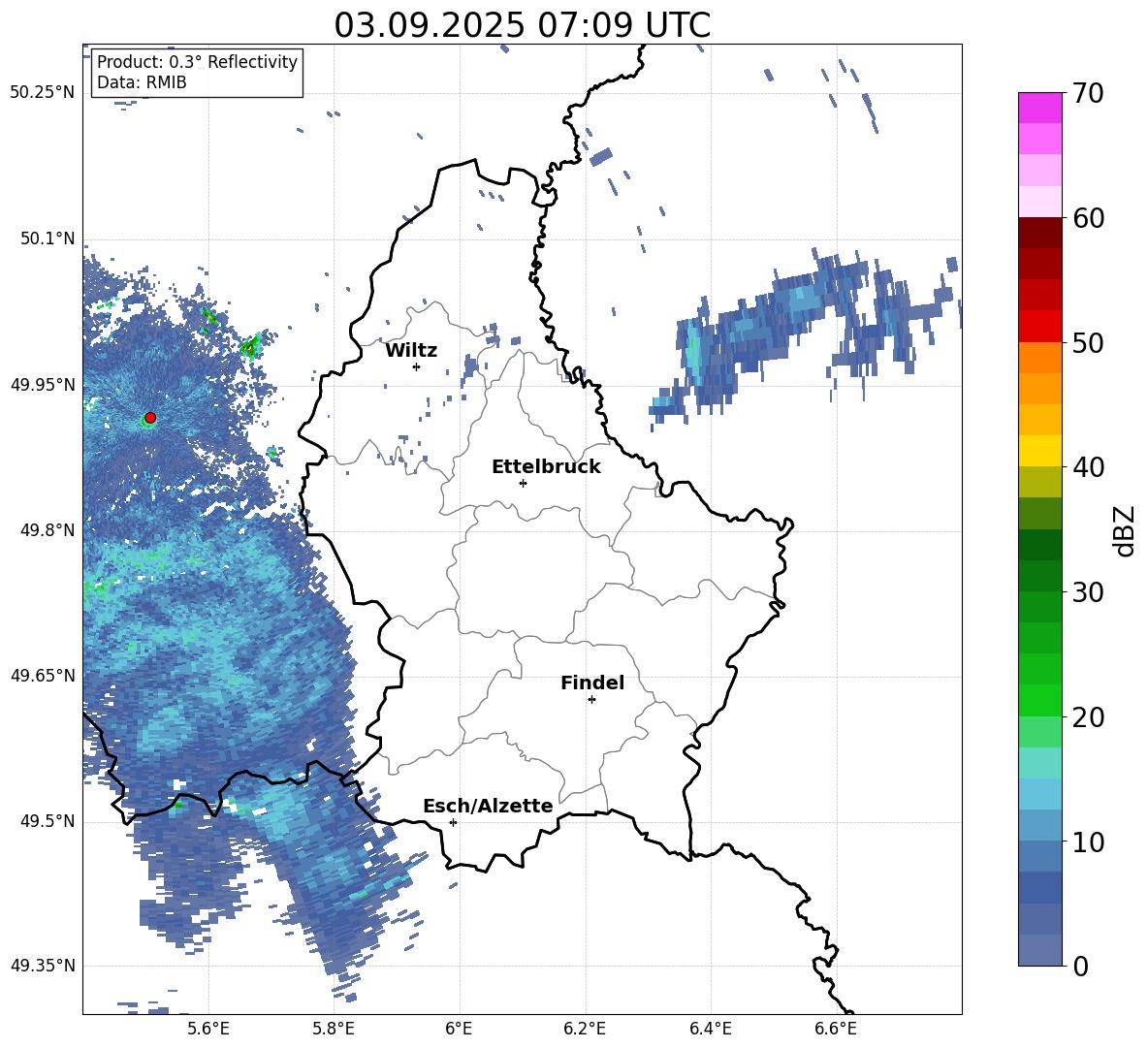Click the yellow swatch above 40

pos(1039,451)
